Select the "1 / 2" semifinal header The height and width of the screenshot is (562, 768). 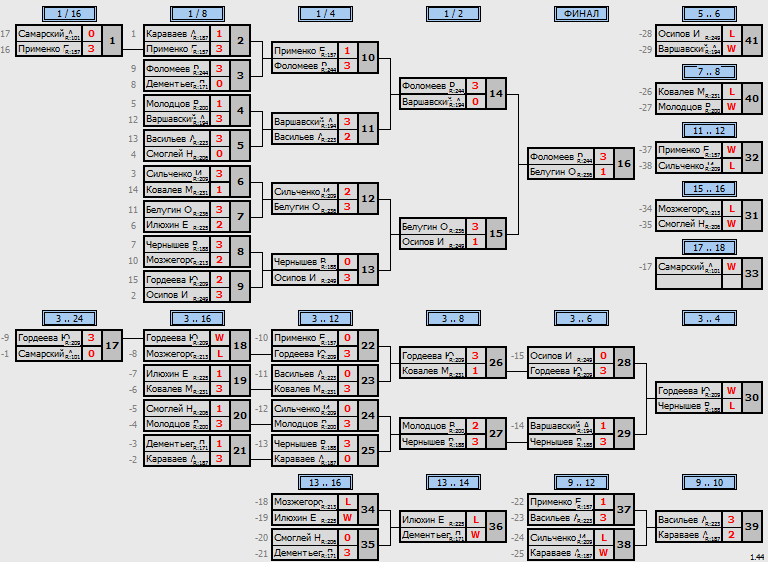pos(453,14)
